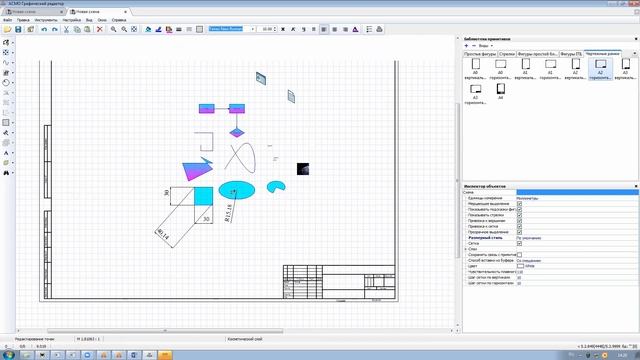Viewport: 640px width, 360px height.
Task: Click the red Delete X icon
Action: (99, 29)
